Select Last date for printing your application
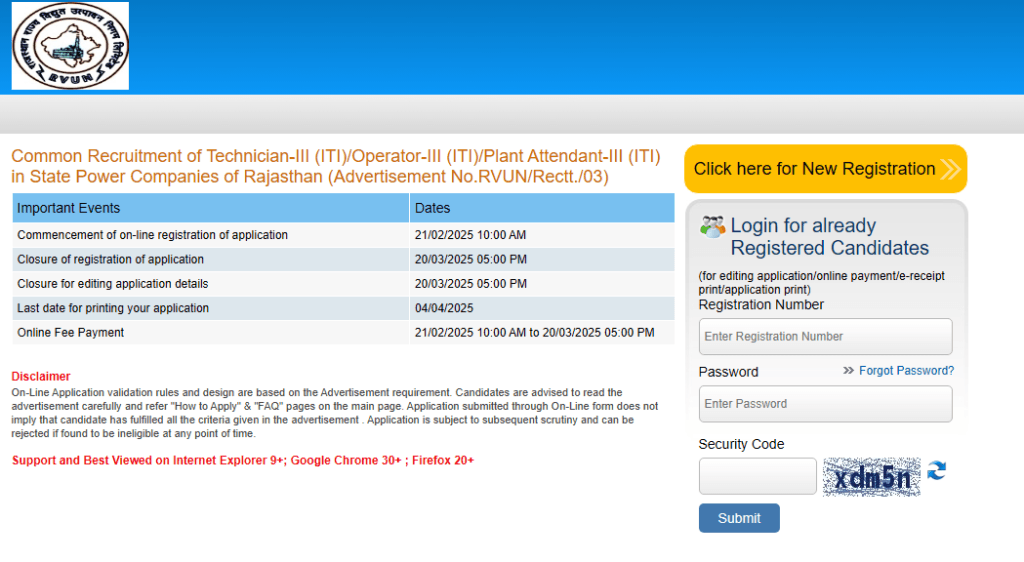Image resolution: width=1024 pixels, height=562 pixels. click(113, 308)
